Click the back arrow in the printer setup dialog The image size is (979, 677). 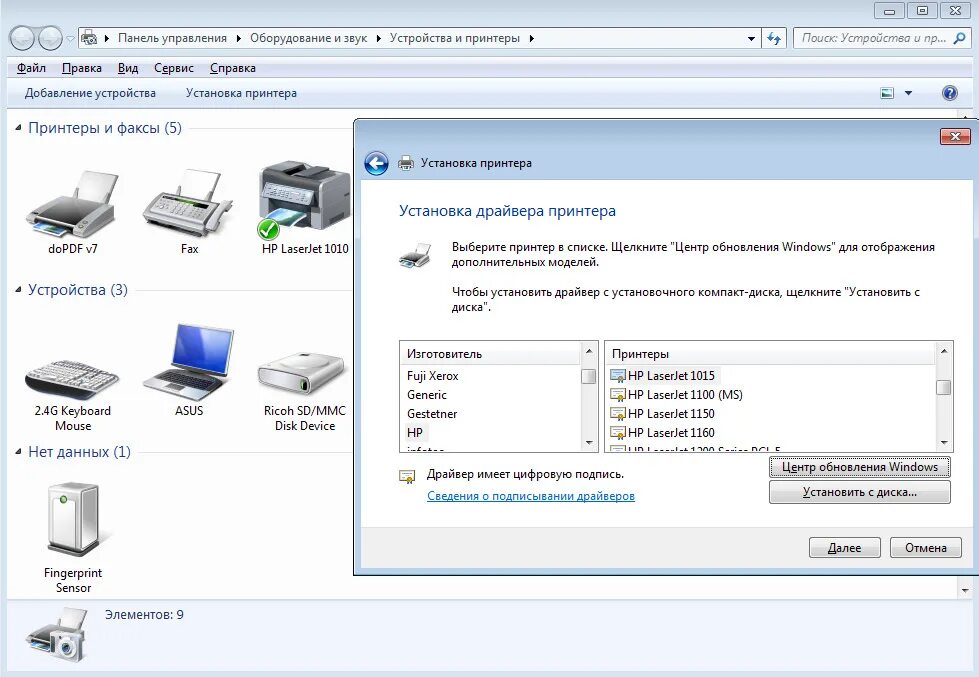(x=376, y=164)
